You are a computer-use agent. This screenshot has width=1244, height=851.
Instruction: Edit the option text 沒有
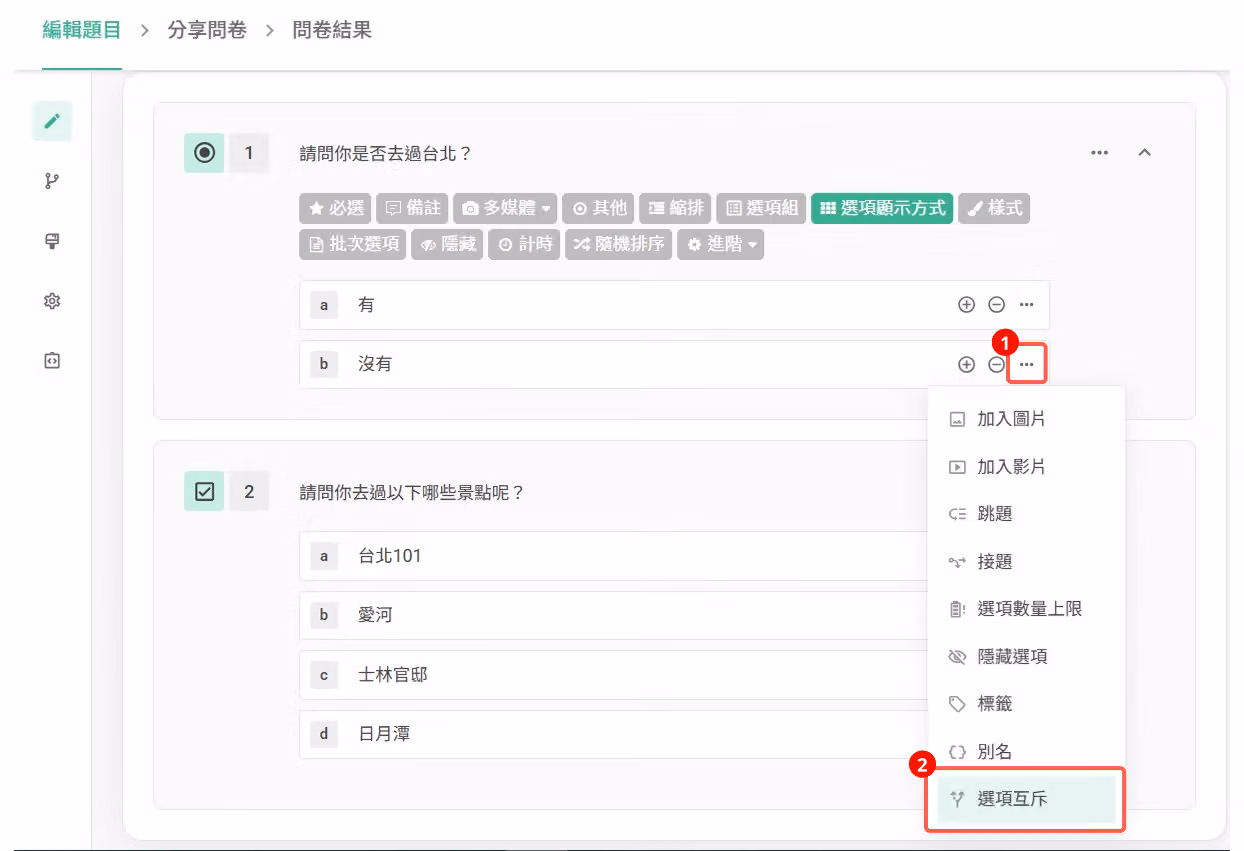[x=375, y=365]
